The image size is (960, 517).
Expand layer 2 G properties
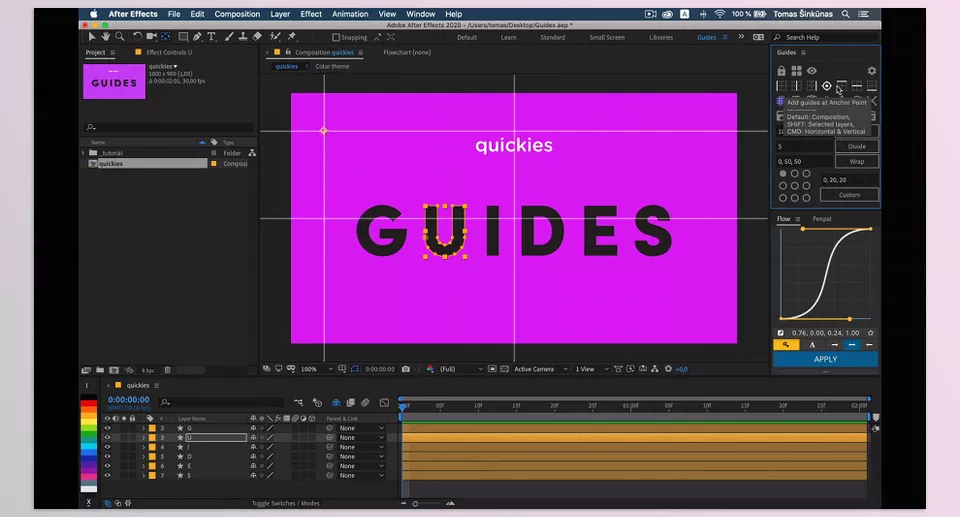(144, 428)
